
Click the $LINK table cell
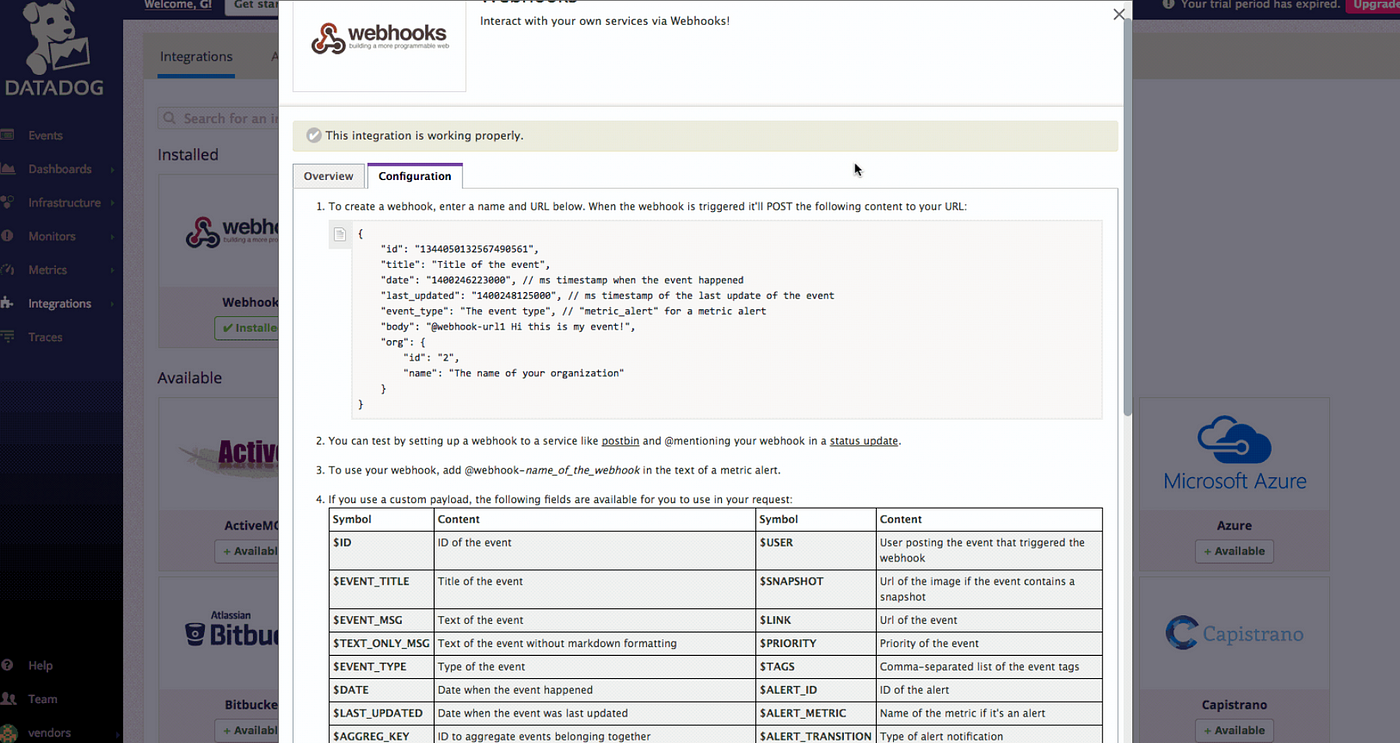(815, 620)
